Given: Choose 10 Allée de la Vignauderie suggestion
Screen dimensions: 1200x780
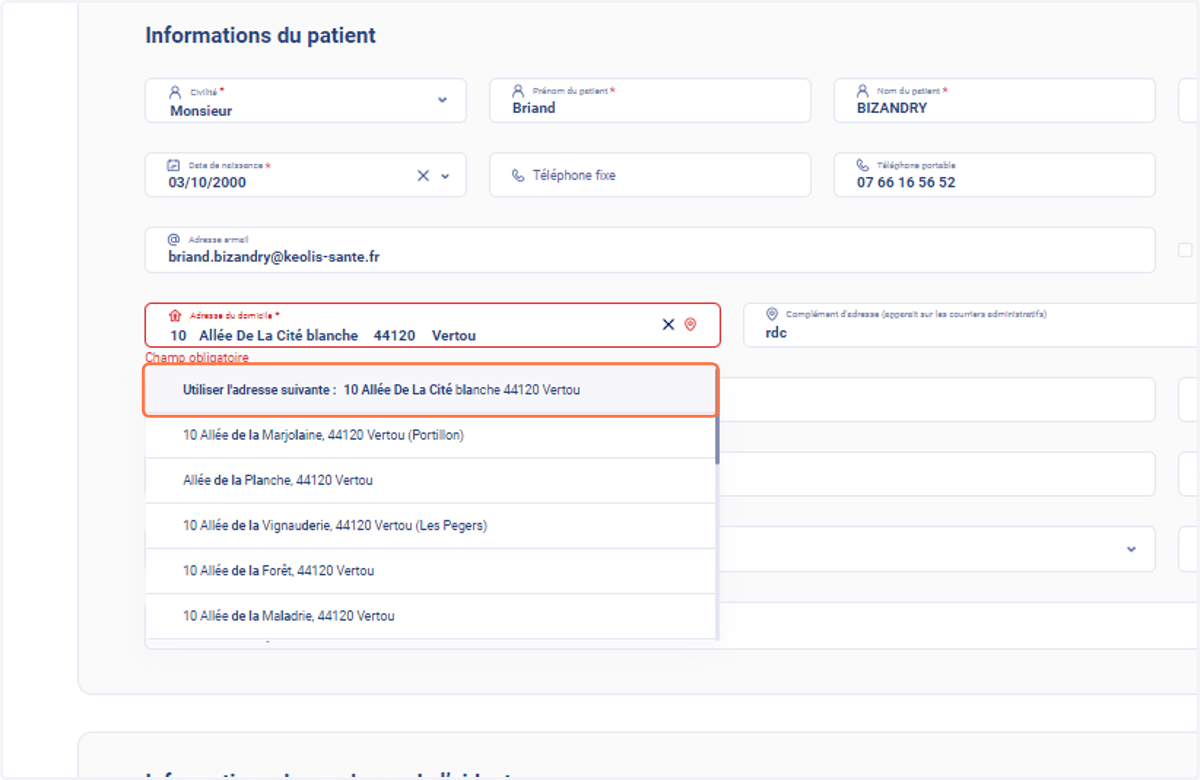Looking at the screenshot, I should coord(431,526).
